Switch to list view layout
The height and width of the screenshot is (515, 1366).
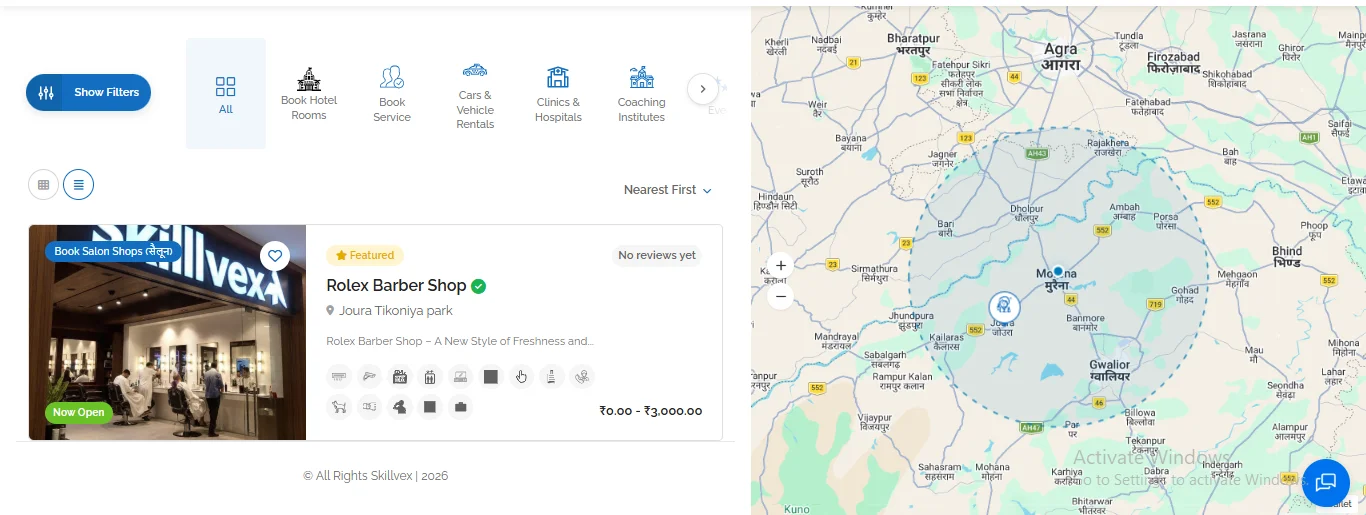click(x=78, y=184)
